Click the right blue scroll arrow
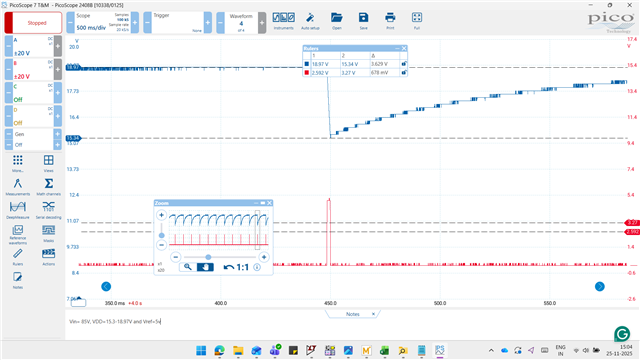This screenshot has width=640, height=360. pos(600,287)
